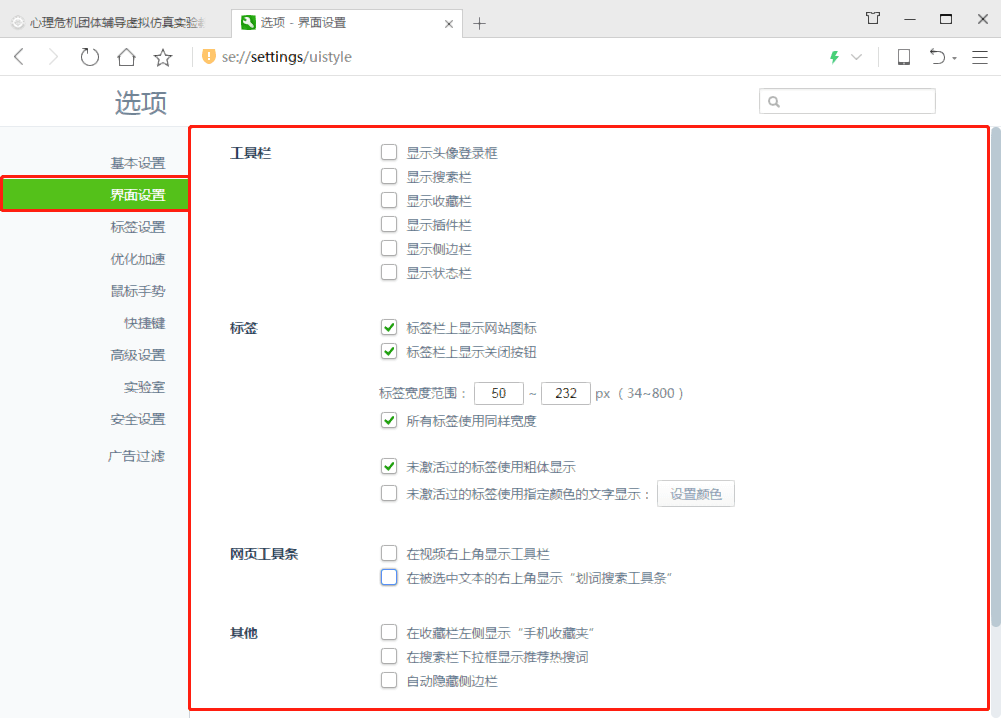Select 高级设置 in the settings sidebar

click(x=137, y=355)
